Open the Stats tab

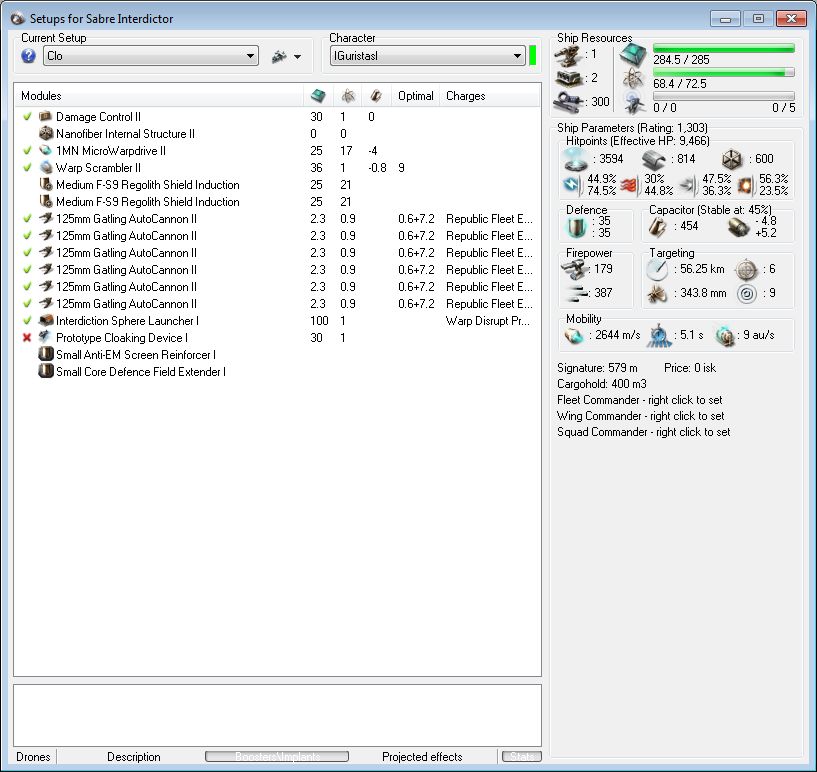click(522, 756)
